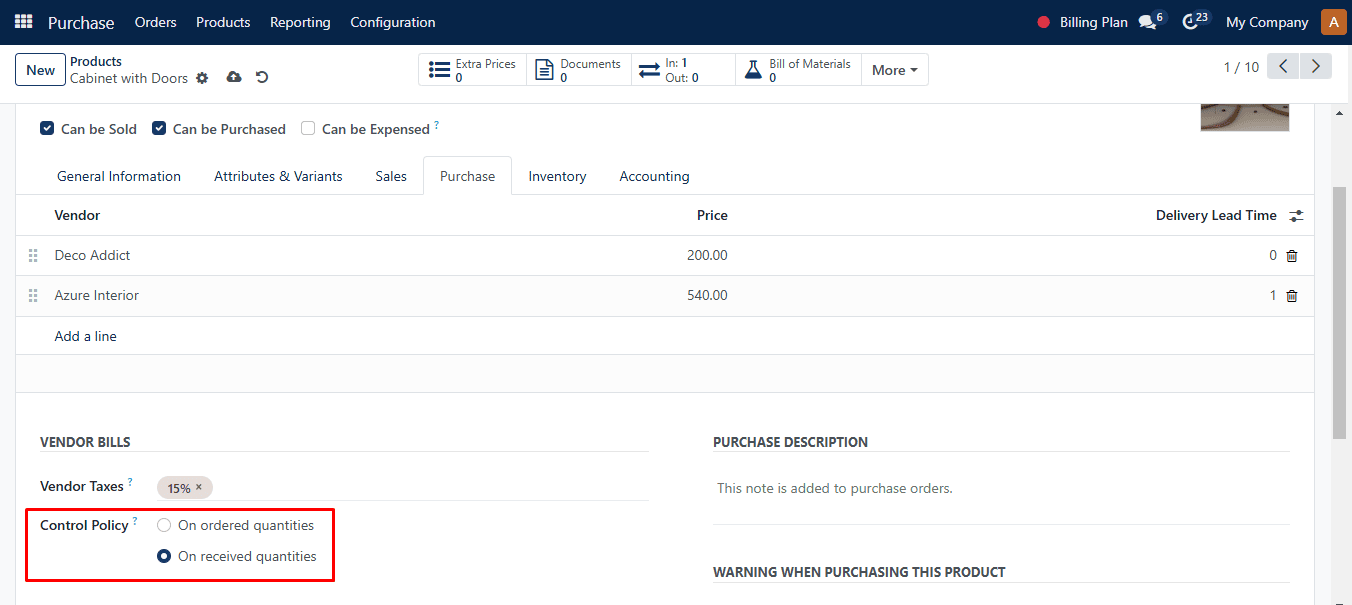Screen dimensions: 1352x605
Task: Open the Documents stat button
Action: pyautogui.click(x=579, y=70)
